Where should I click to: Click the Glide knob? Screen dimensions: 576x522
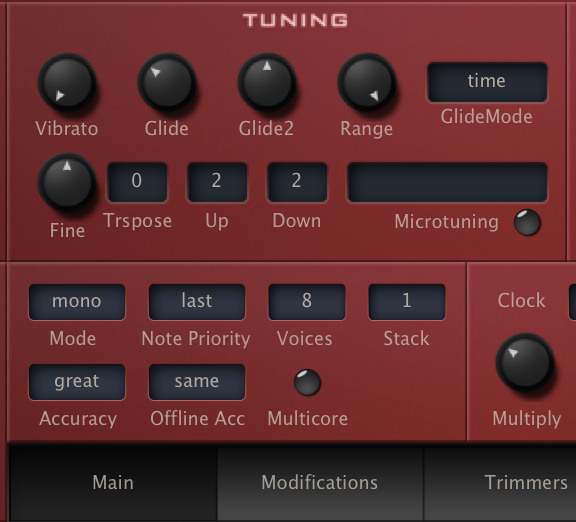167,82
